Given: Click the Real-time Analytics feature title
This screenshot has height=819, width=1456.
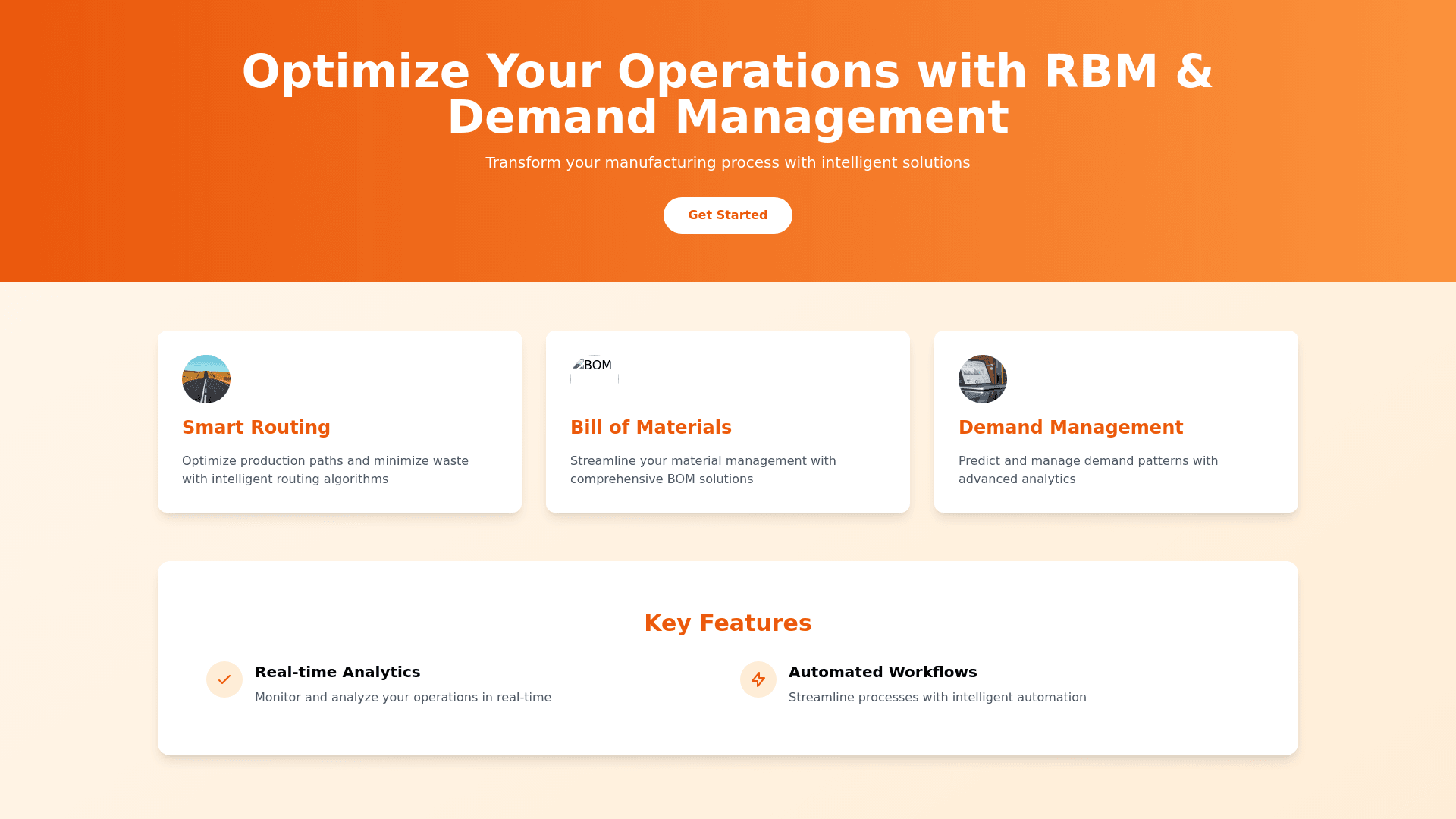Looking at the screenshot, I should (337, 672).
